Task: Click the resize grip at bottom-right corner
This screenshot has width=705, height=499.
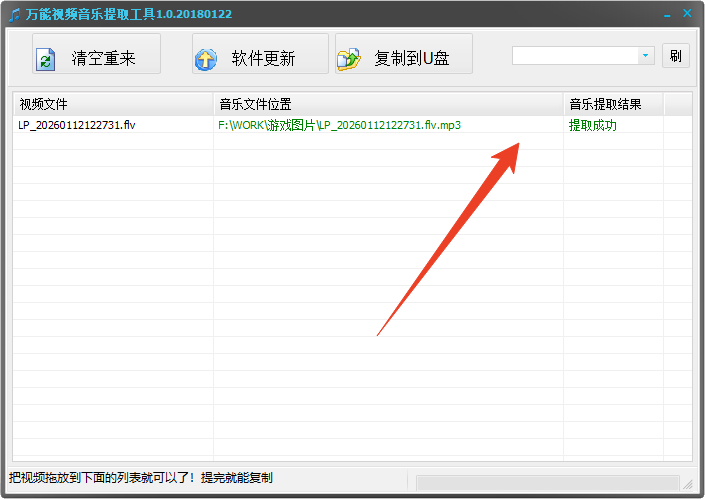Action: pyautogui.click(x=688, y=483)
